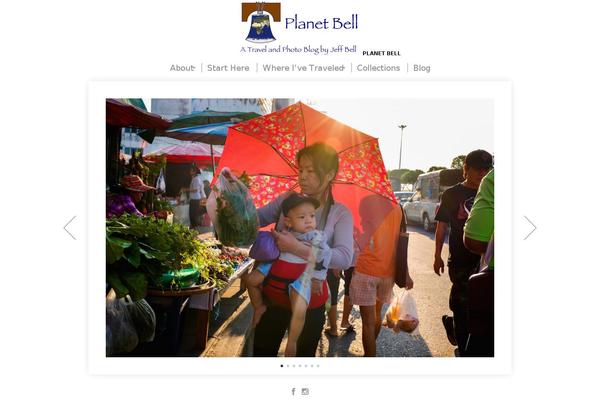Viewport: 600px width, 400px height.
Task: Open the Instagram icon link
Action: point(305,391)
